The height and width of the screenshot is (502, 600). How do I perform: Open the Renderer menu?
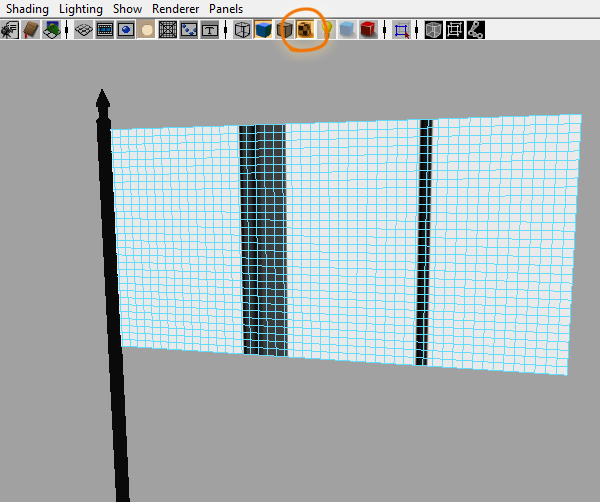176,9
